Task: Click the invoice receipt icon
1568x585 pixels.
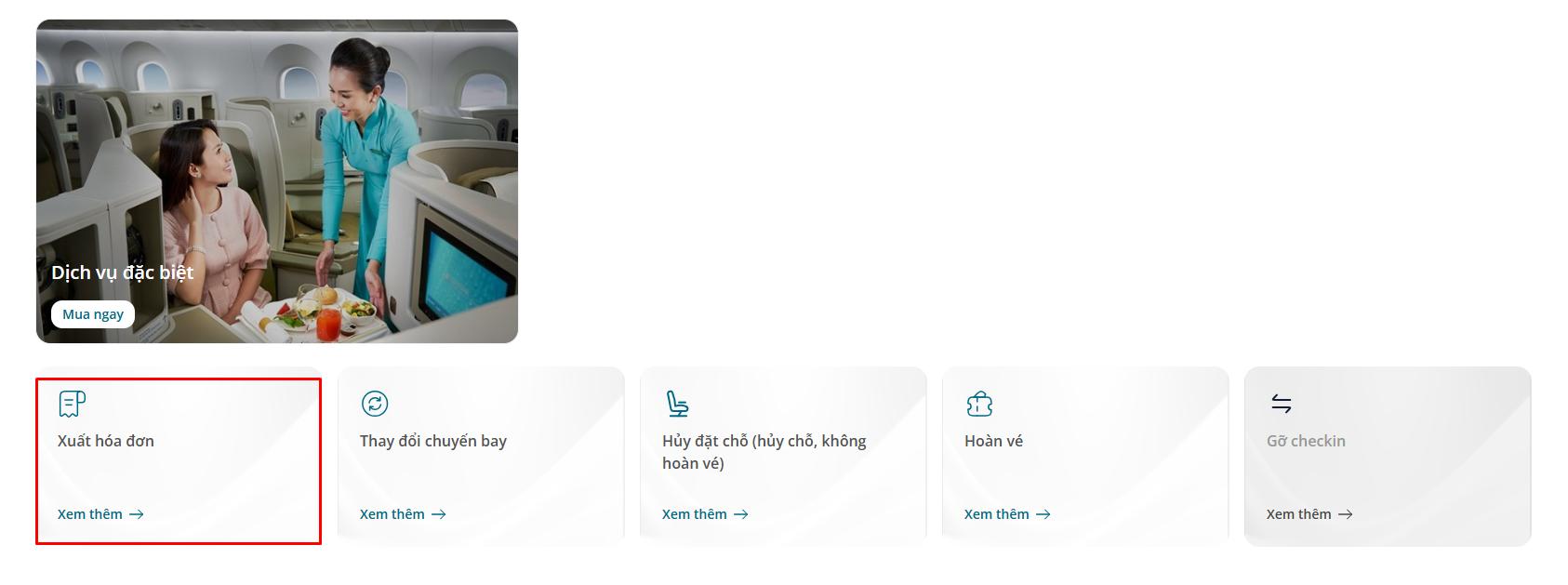Action: (x=72, y=404)
